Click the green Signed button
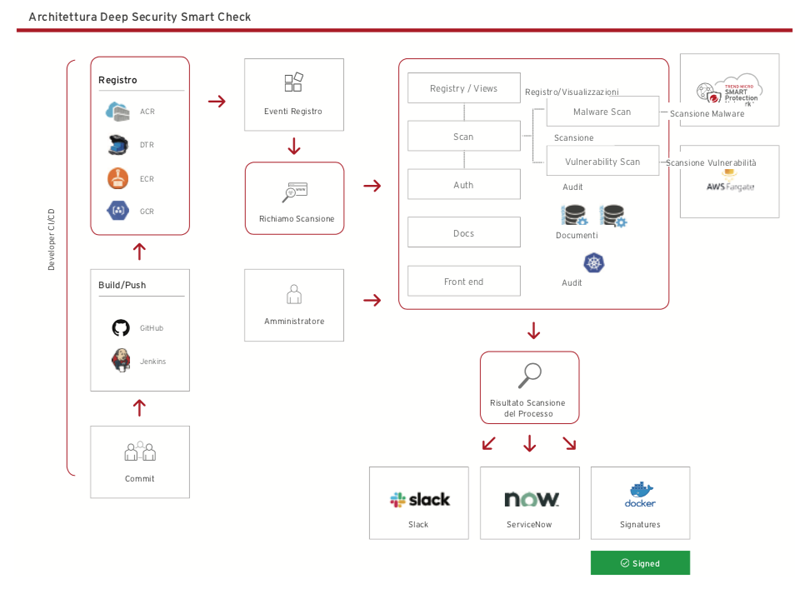 (640, 563)
